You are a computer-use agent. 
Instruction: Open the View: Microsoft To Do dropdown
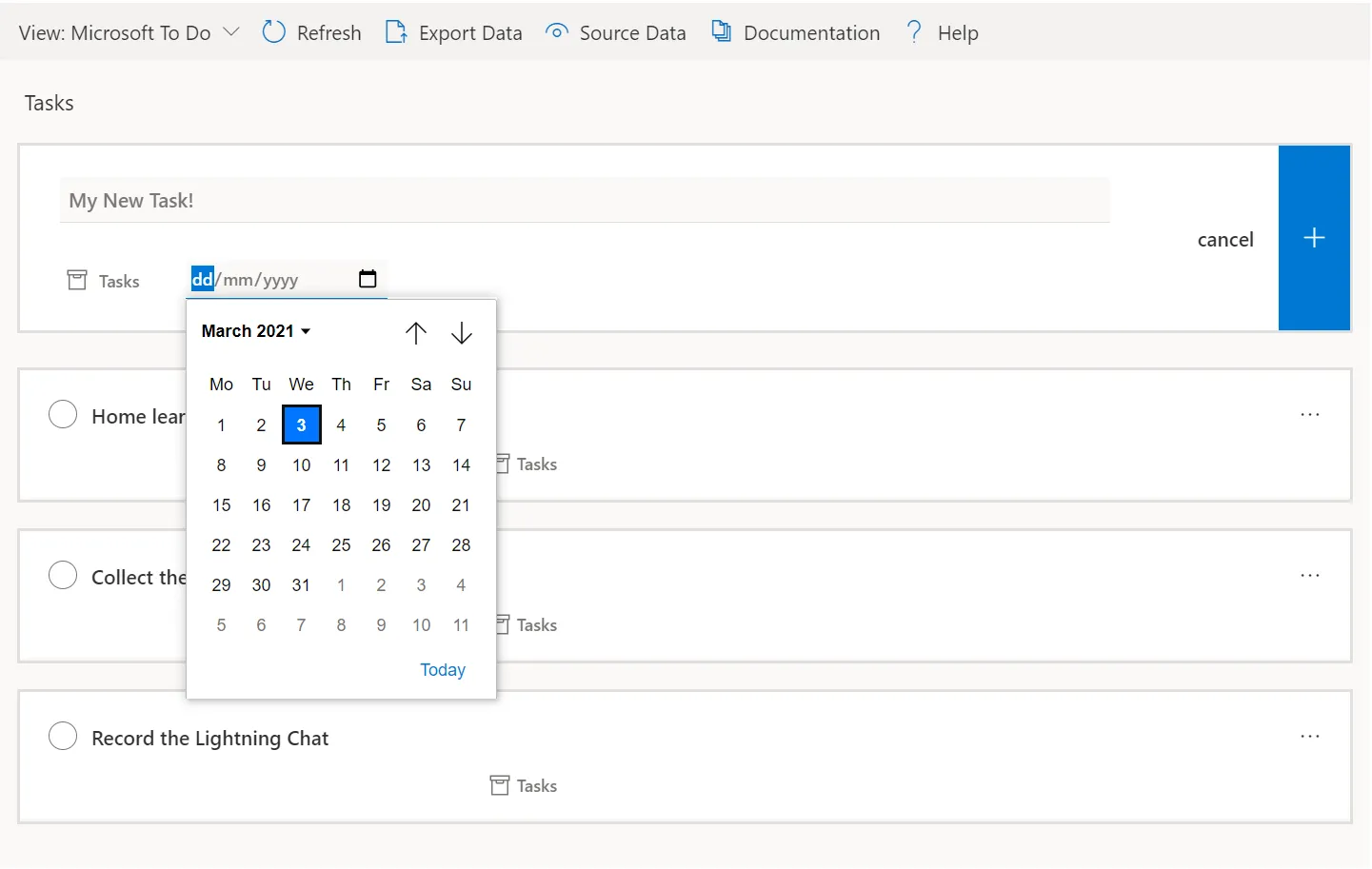coord(129,31)
